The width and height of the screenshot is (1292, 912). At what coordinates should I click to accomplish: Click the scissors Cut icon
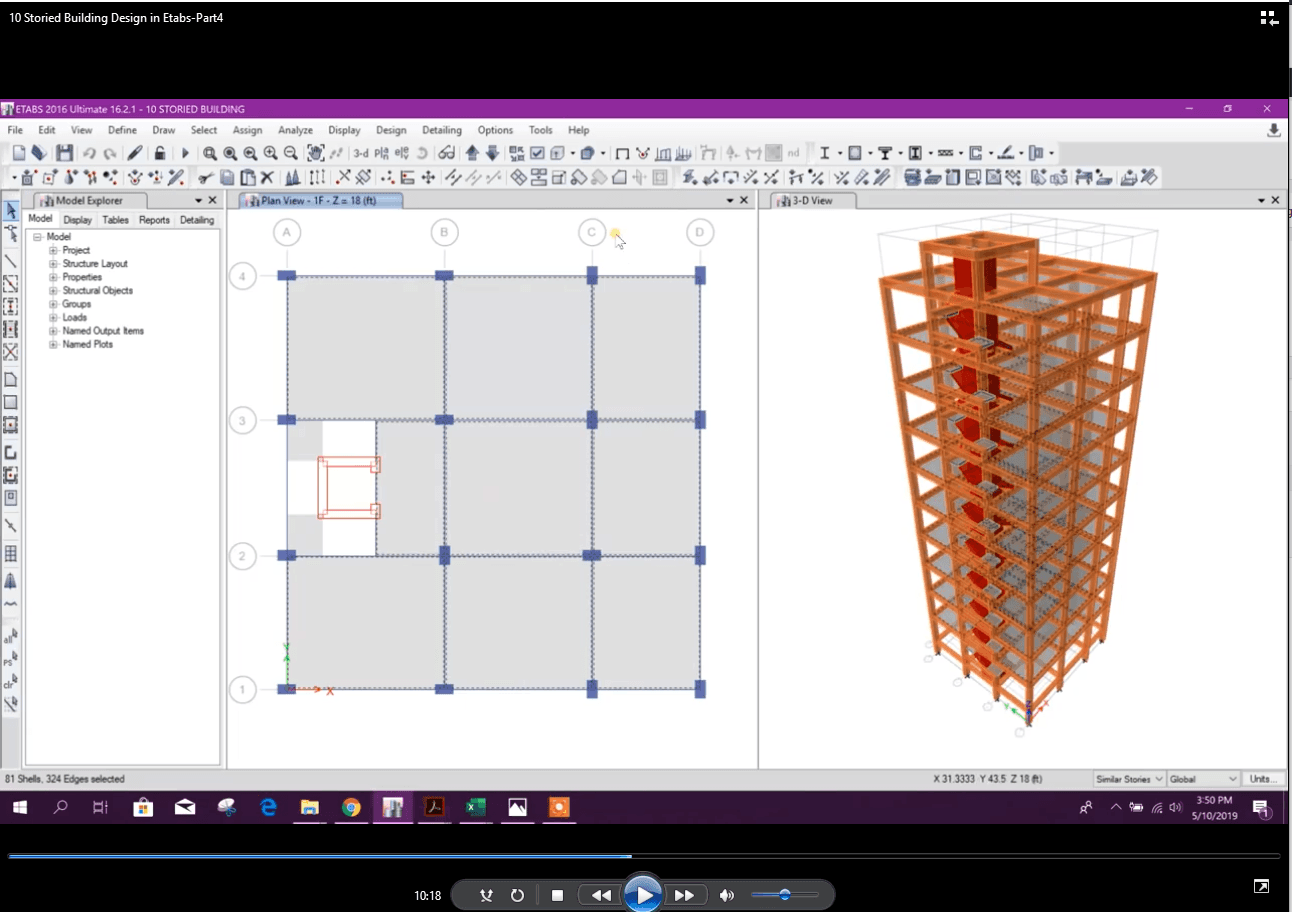205,177
